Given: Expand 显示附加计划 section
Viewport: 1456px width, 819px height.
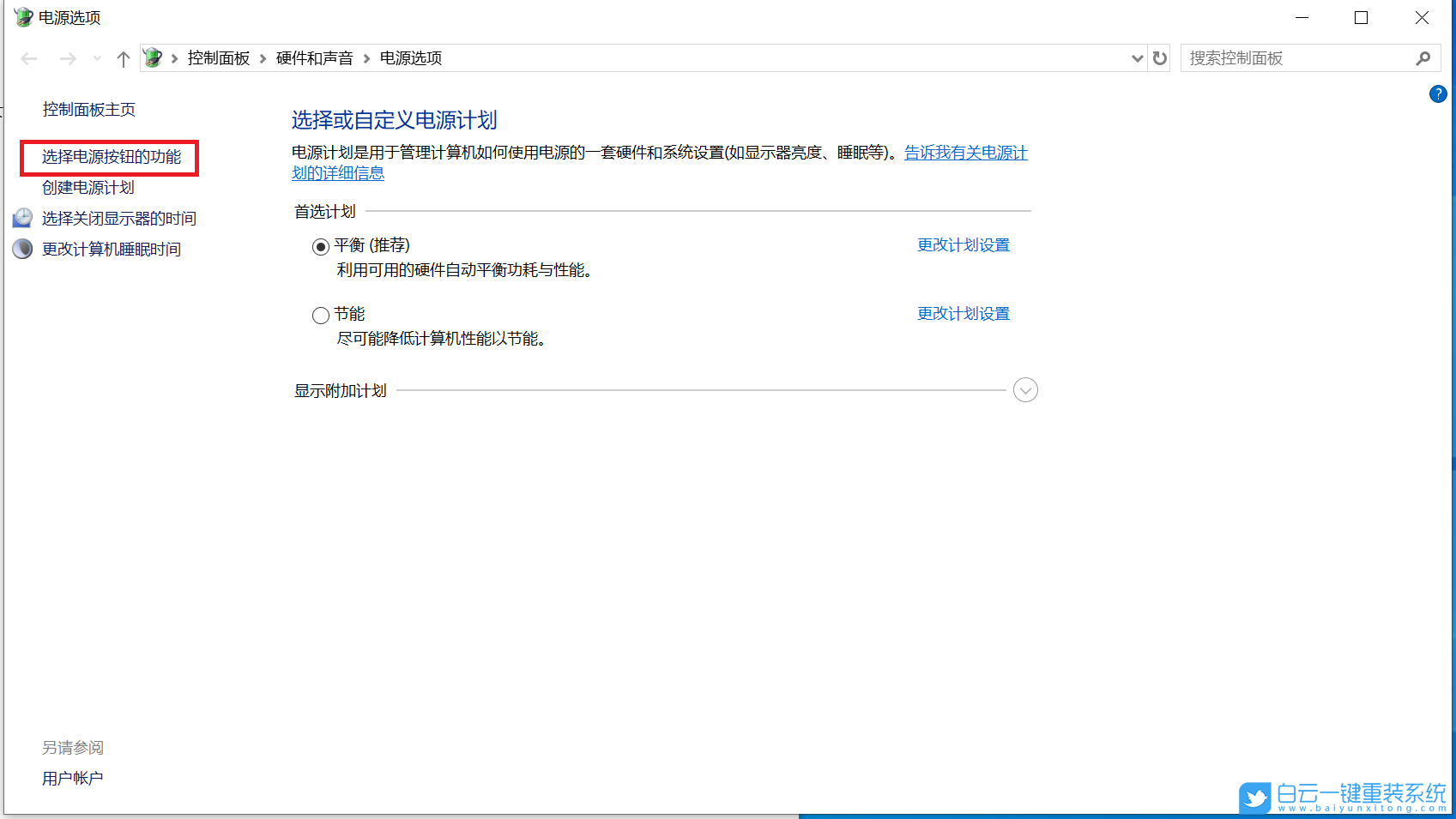Looking at the screenshot, I should point(1024,389).
